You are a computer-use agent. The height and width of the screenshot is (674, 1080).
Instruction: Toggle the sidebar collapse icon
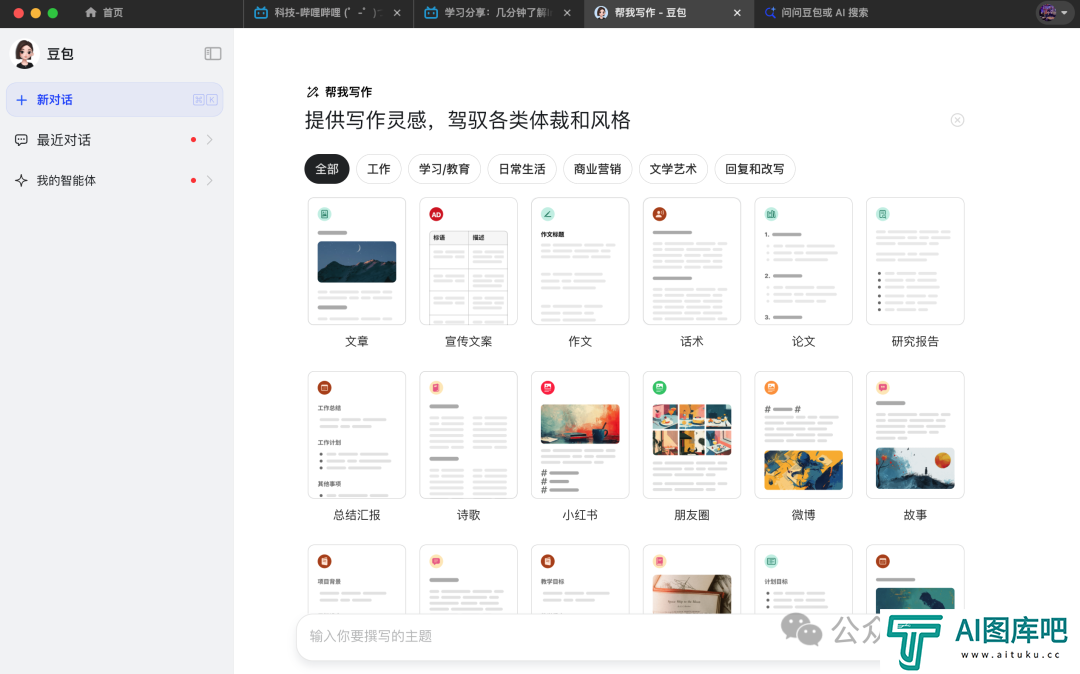(213, 54)
